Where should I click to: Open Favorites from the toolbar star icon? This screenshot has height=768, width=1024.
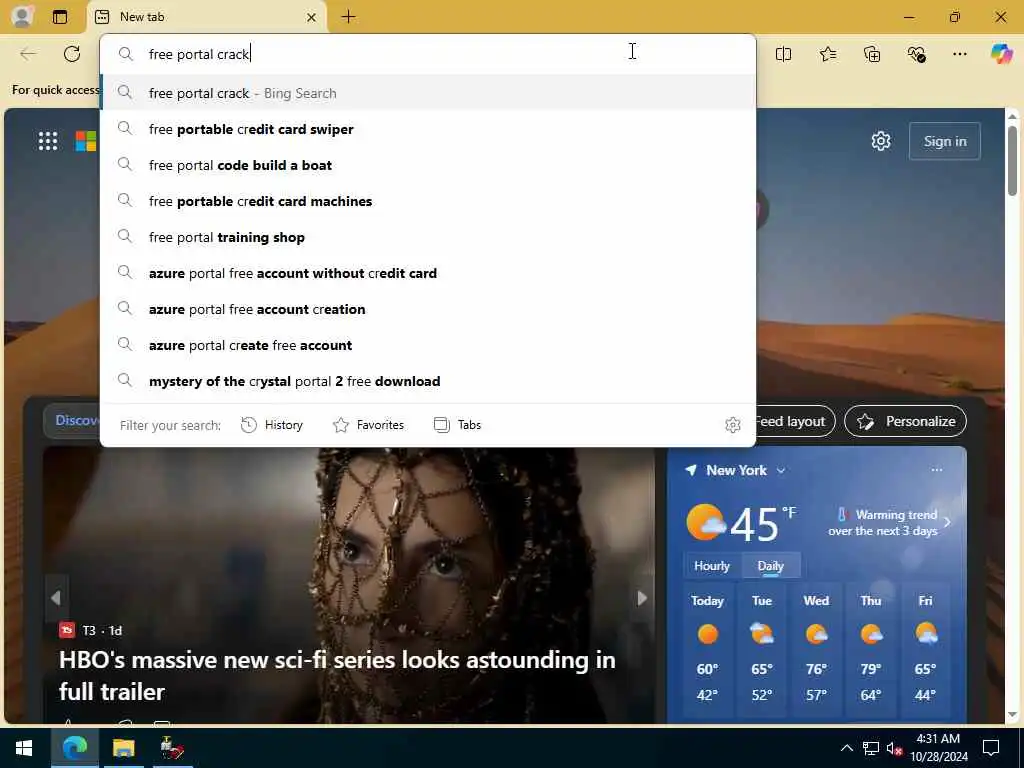[827, 54]
